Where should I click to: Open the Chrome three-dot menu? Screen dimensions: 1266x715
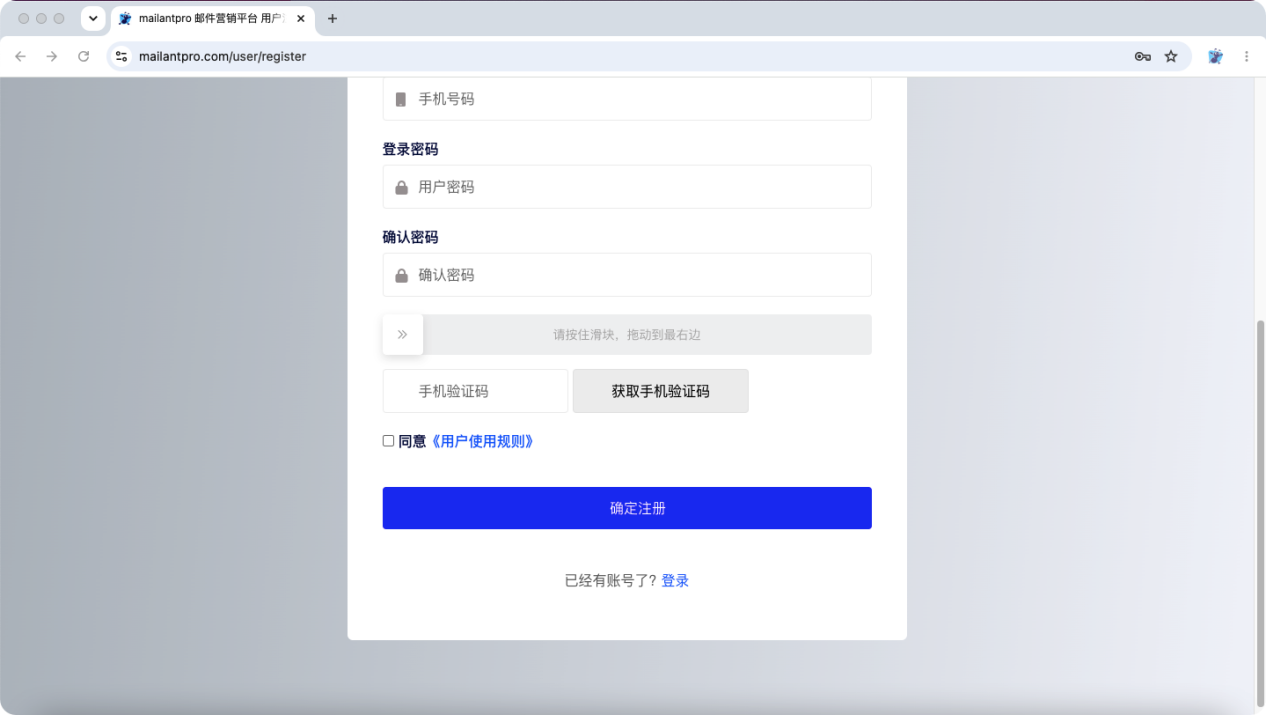tap(1246, 57)
